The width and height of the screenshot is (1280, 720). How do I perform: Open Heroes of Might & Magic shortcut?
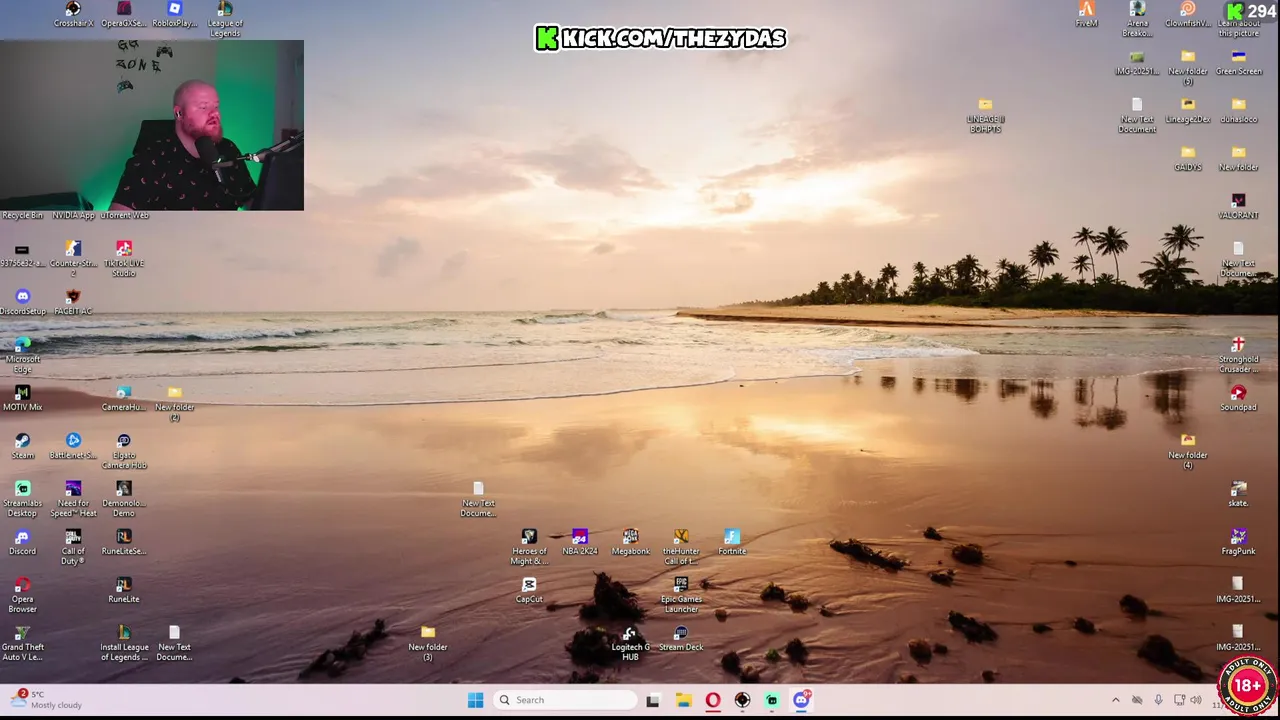(529, 546)
